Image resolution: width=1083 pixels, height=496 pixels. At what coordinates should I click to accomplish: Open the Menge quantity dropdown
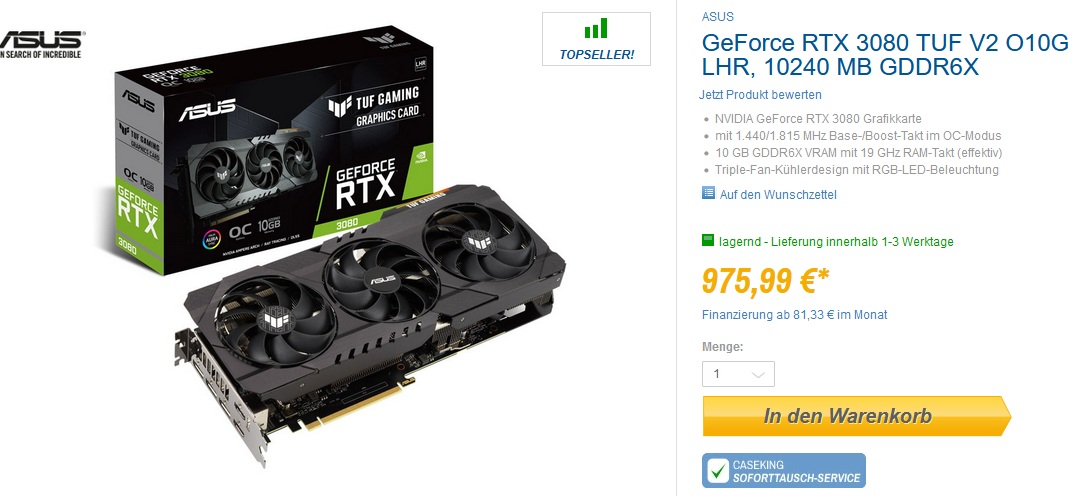738,374
